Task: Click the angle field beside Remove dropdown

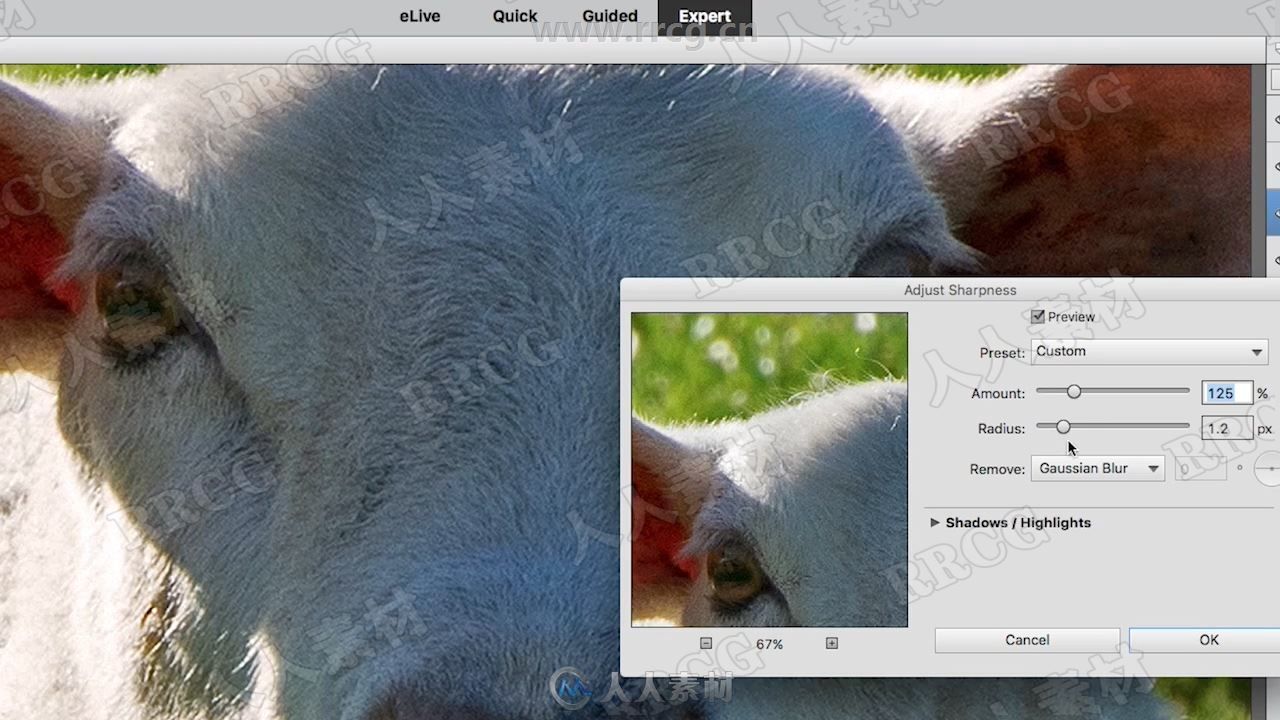Action: 1201,468
